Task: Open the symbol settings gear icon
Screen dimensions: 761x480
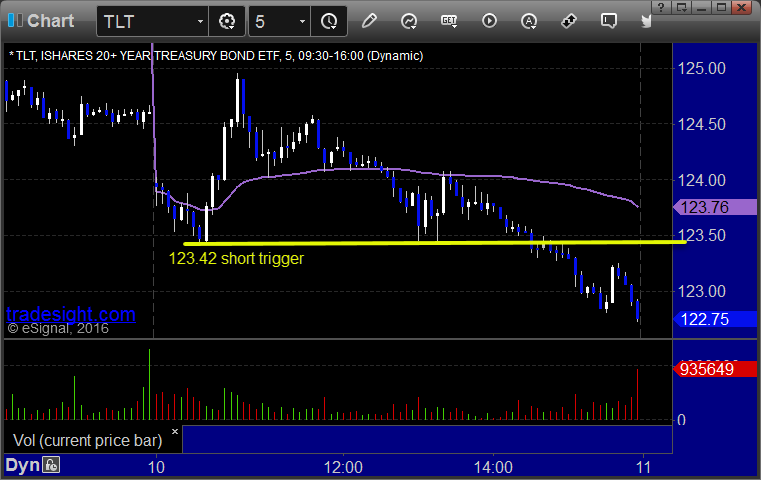Action: (x=227, y=21)
